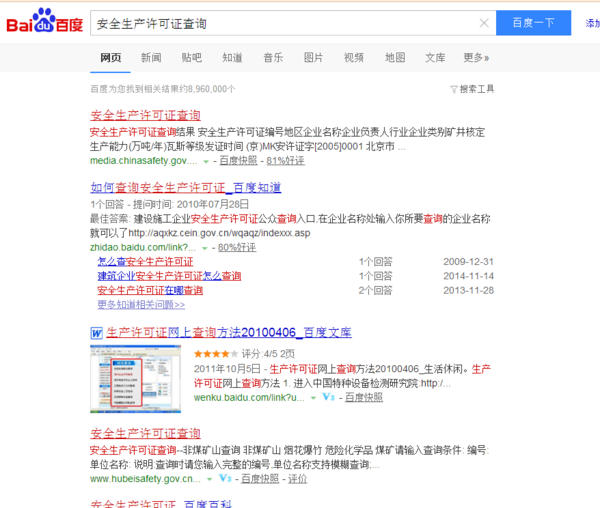This screenshot has height=508, width=600.
Task: Click the 搜索工具 label
Action: pos(477,89)
